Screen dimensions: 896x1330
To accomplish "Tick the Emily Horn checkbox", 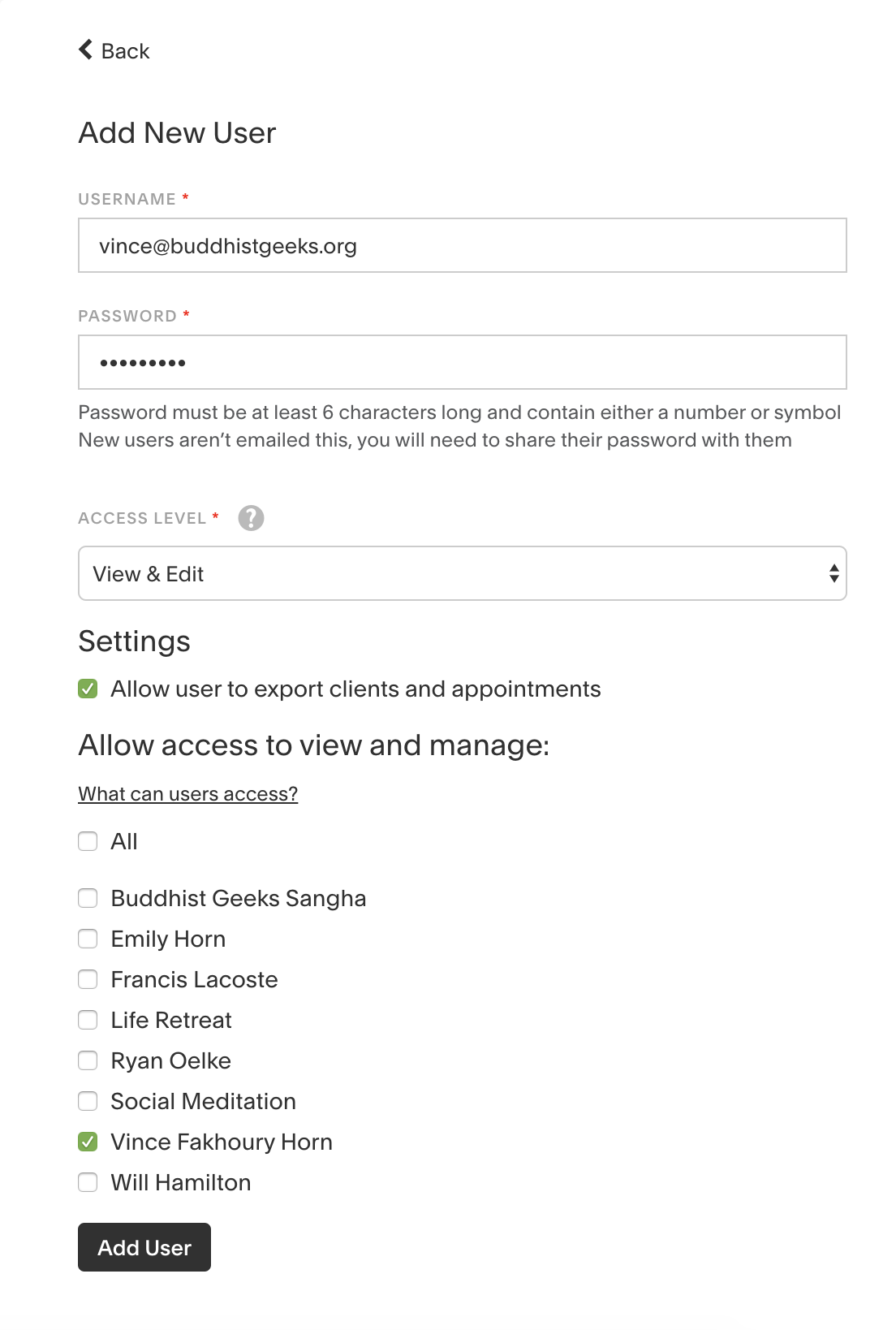I will tap(88, 939).
